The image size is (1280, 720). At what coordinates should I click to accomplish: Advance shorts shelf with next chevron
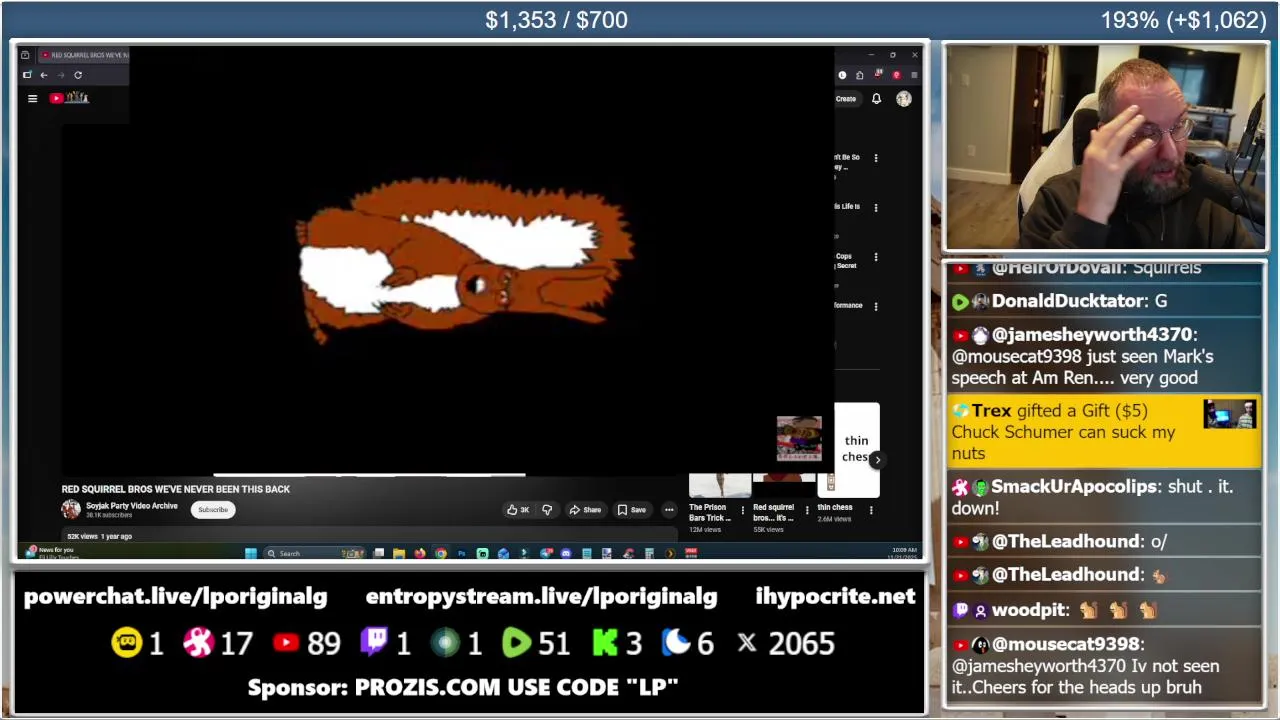[876, 460]
